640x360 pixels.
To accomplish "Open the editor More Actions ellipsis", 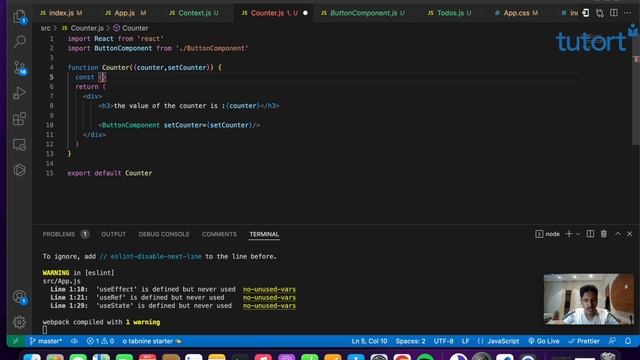I will 627,13.
